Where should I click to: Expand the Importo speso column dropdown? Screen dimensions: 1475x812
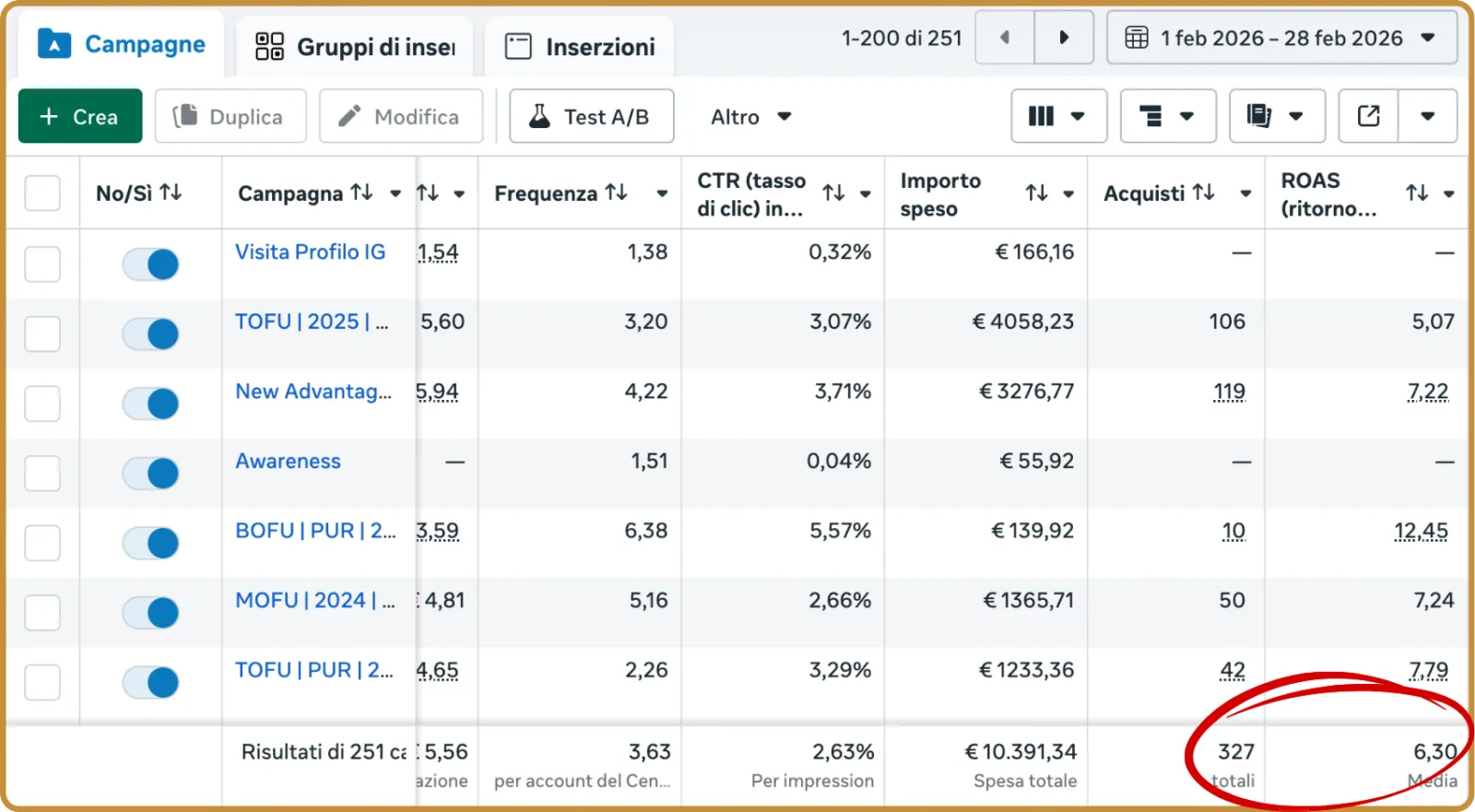(1068, 194)
